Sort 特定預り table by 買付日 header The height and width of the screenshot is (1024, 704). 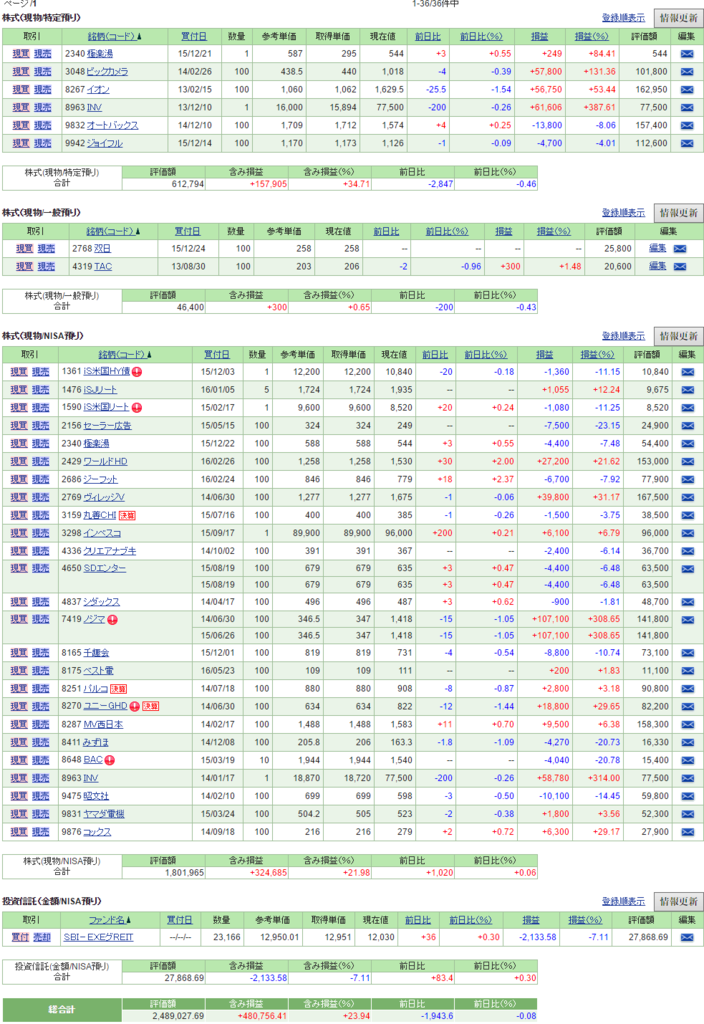click(193, 37)
